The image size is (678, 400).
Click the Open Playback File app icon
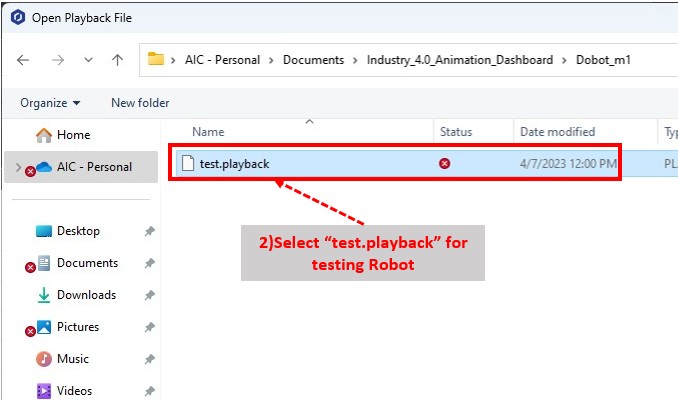point(18,18)
